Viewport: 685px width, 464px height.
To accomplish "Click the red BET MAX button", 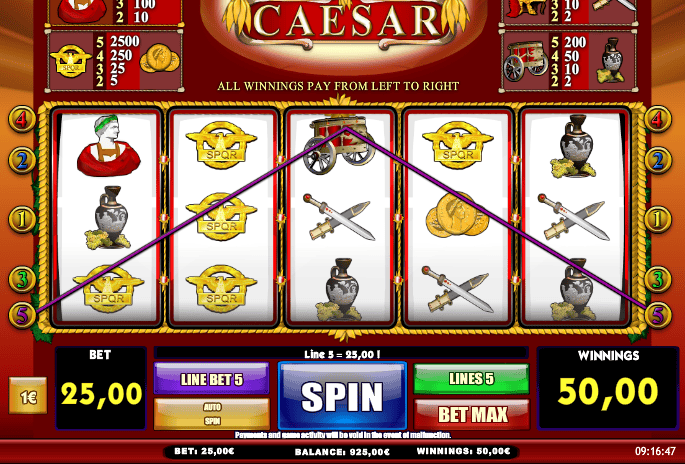I will point(471,414).
